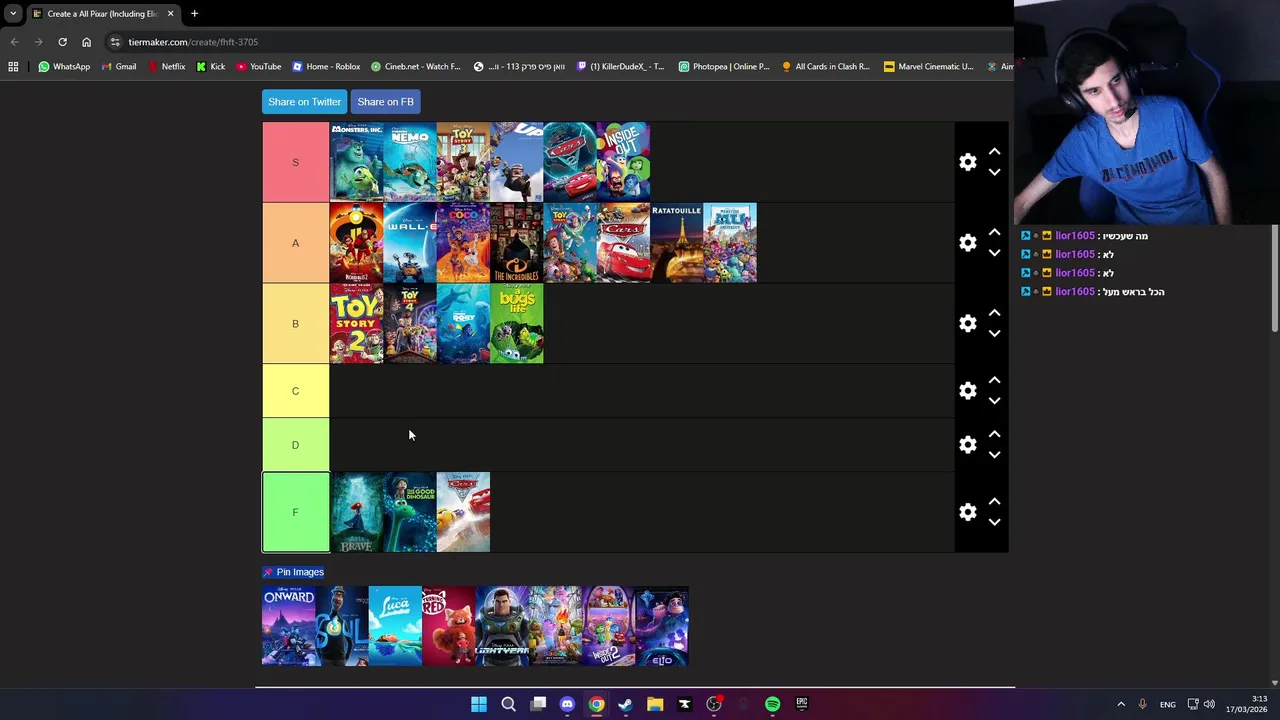1280x720 pixels.
Task: Open settings gear for the F tier row
Action: click(967, 512)
